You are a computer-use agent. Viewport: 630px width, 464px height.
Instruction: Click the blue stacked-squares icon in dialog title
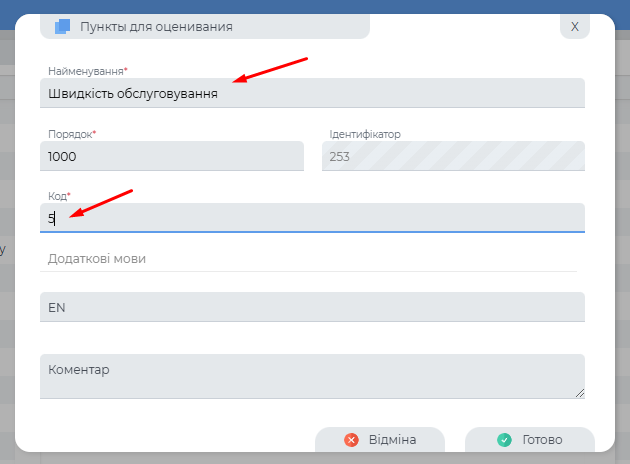[63, 27]
